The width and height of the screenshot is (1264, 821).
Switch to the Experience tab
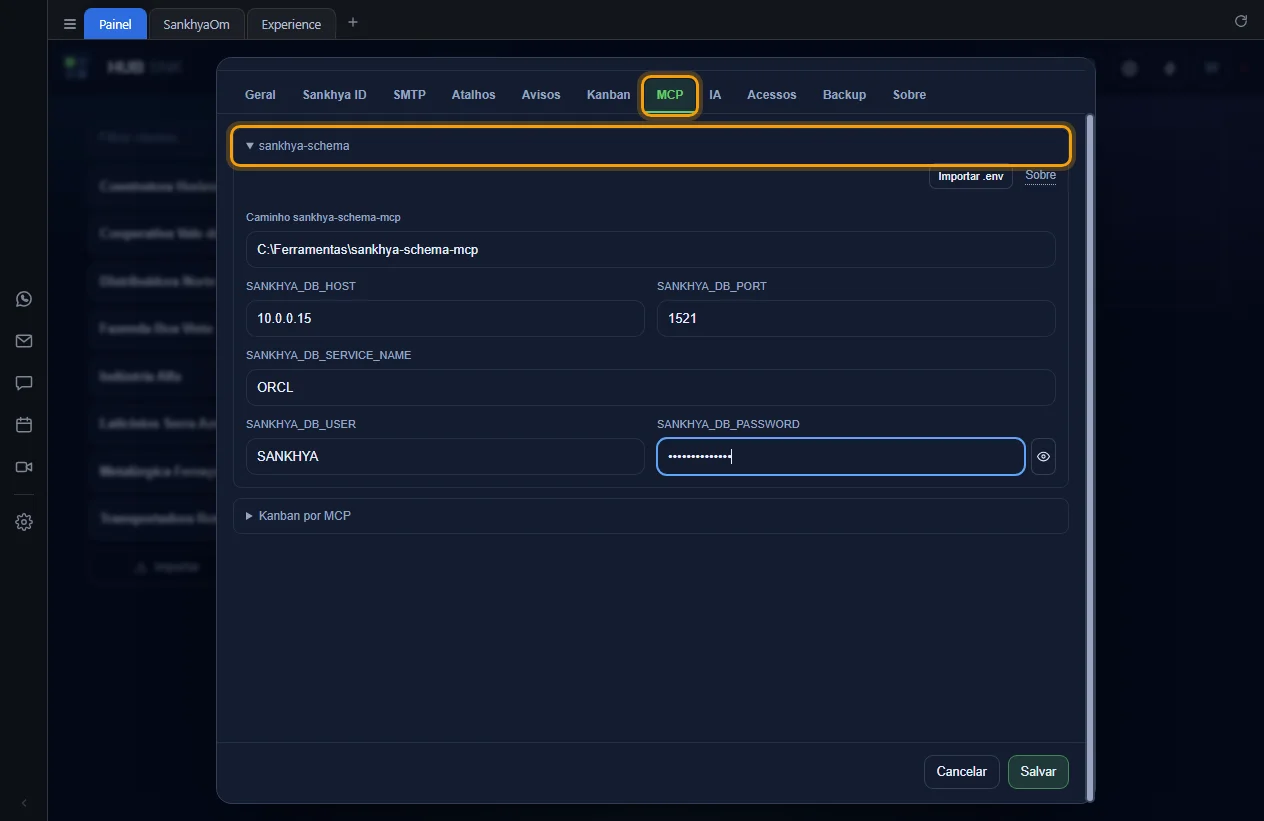pos(291,24)
